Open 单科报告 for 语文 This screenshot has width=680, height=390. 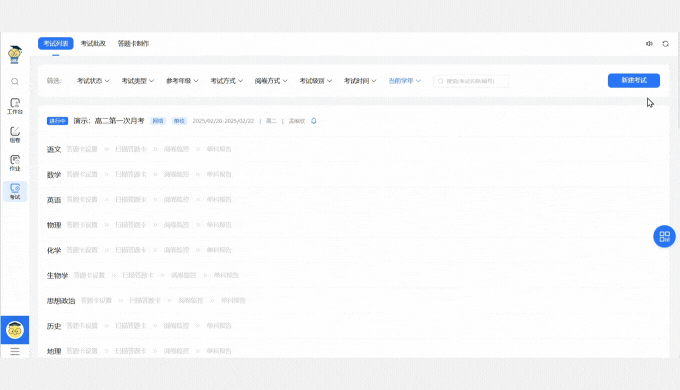(x=219, y=149)
